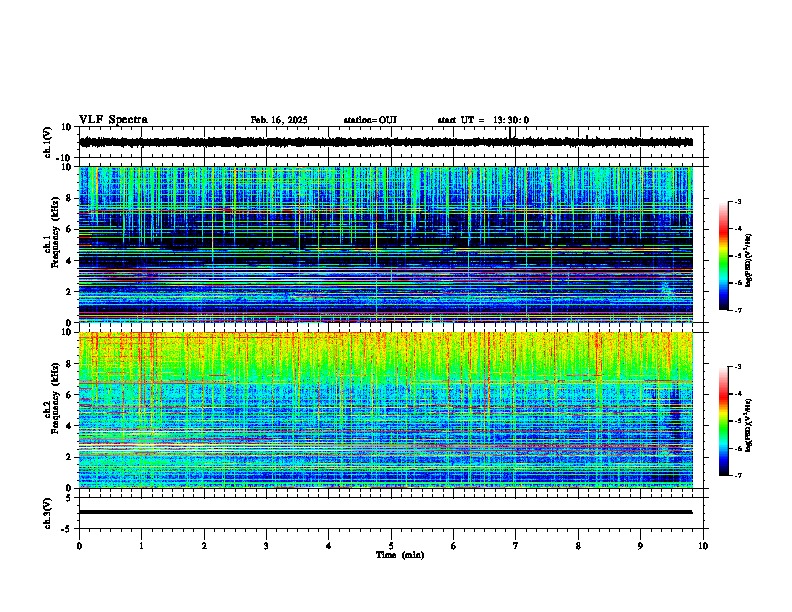Click inside the ch.1 frequency spectrogram

[x=386, y=244]
